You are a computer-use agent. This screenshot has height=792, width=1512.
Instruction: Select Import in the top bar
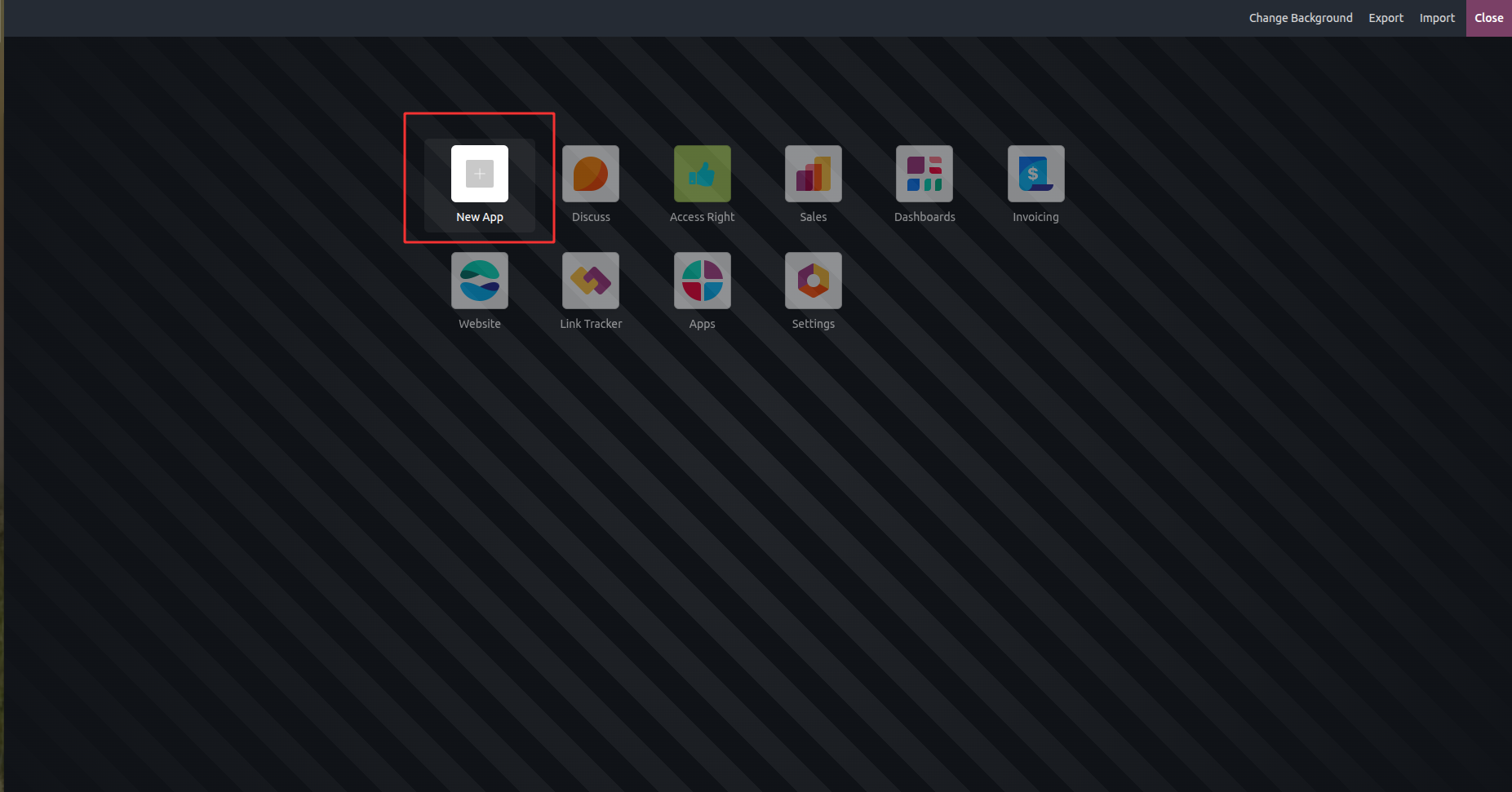[x=1437, y=18]
